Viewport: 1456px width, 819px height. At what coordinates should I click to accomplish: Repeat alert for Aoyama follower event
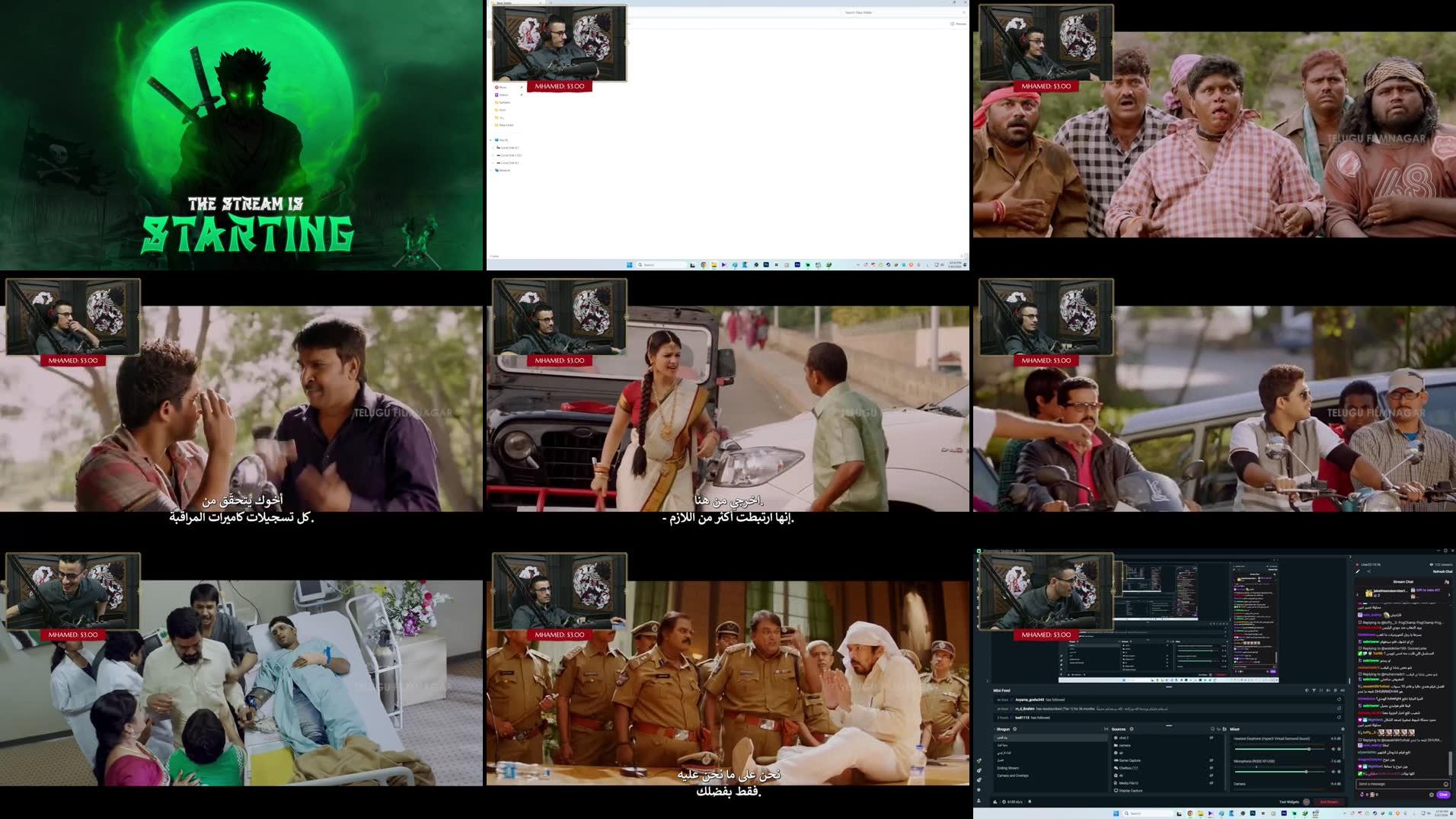[x=1339, y=699]
